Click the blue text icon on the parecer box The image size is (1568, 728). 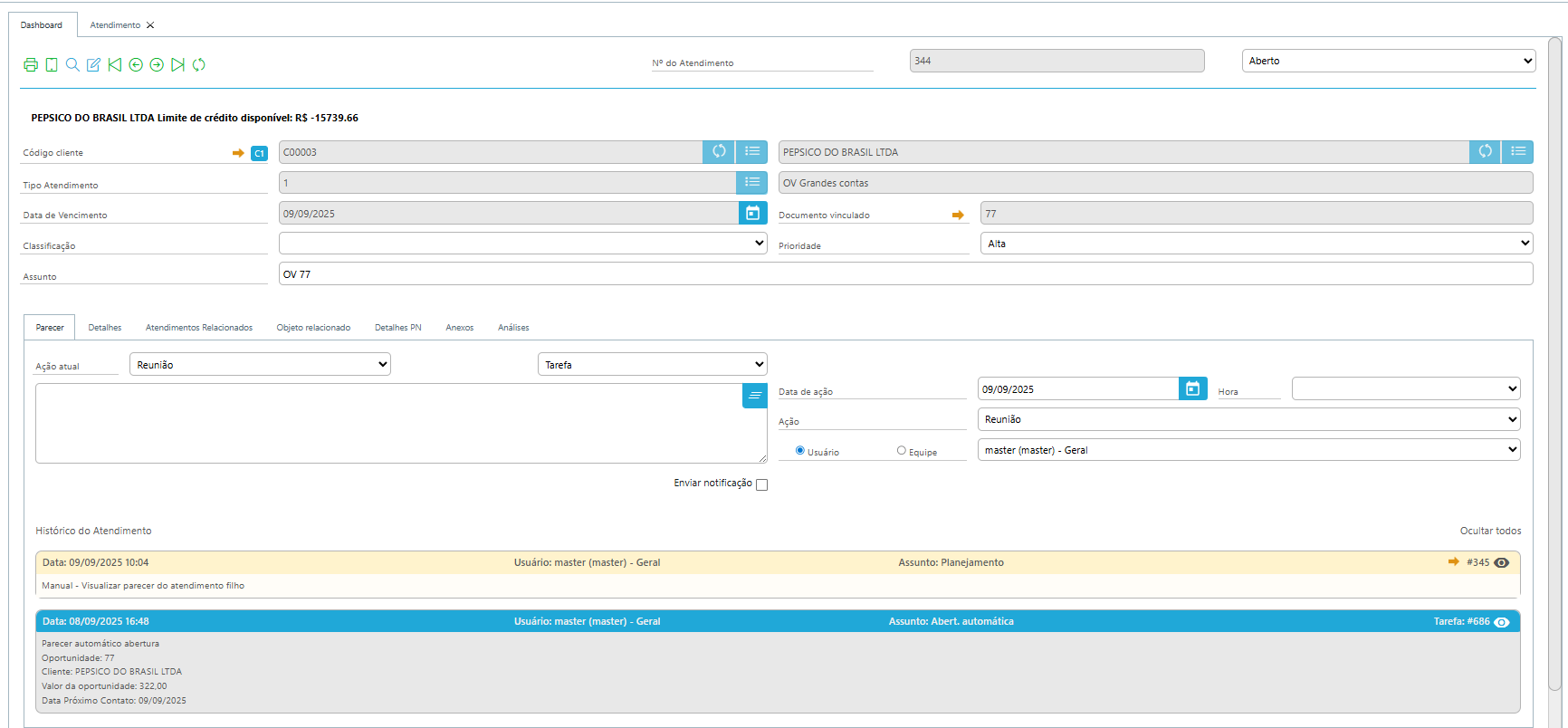pyautogui.click(x=755, y=396)
